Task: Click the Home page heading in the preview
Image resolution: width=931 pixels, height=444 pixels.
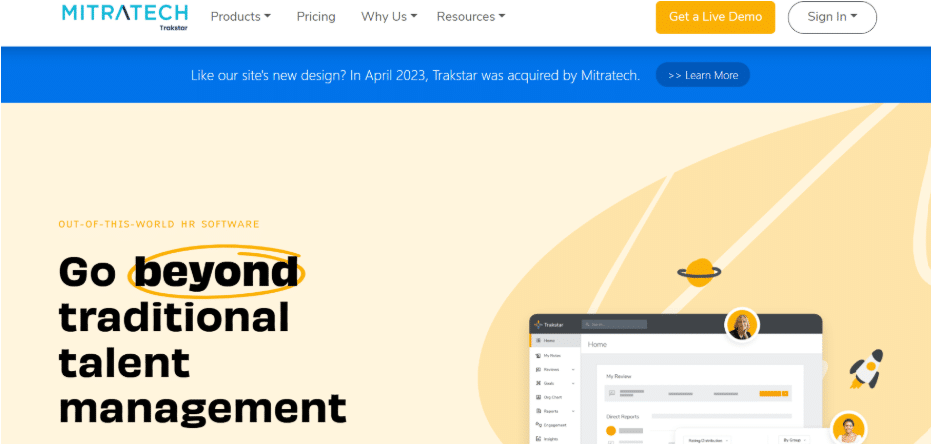Action: (x=597, y=344)
